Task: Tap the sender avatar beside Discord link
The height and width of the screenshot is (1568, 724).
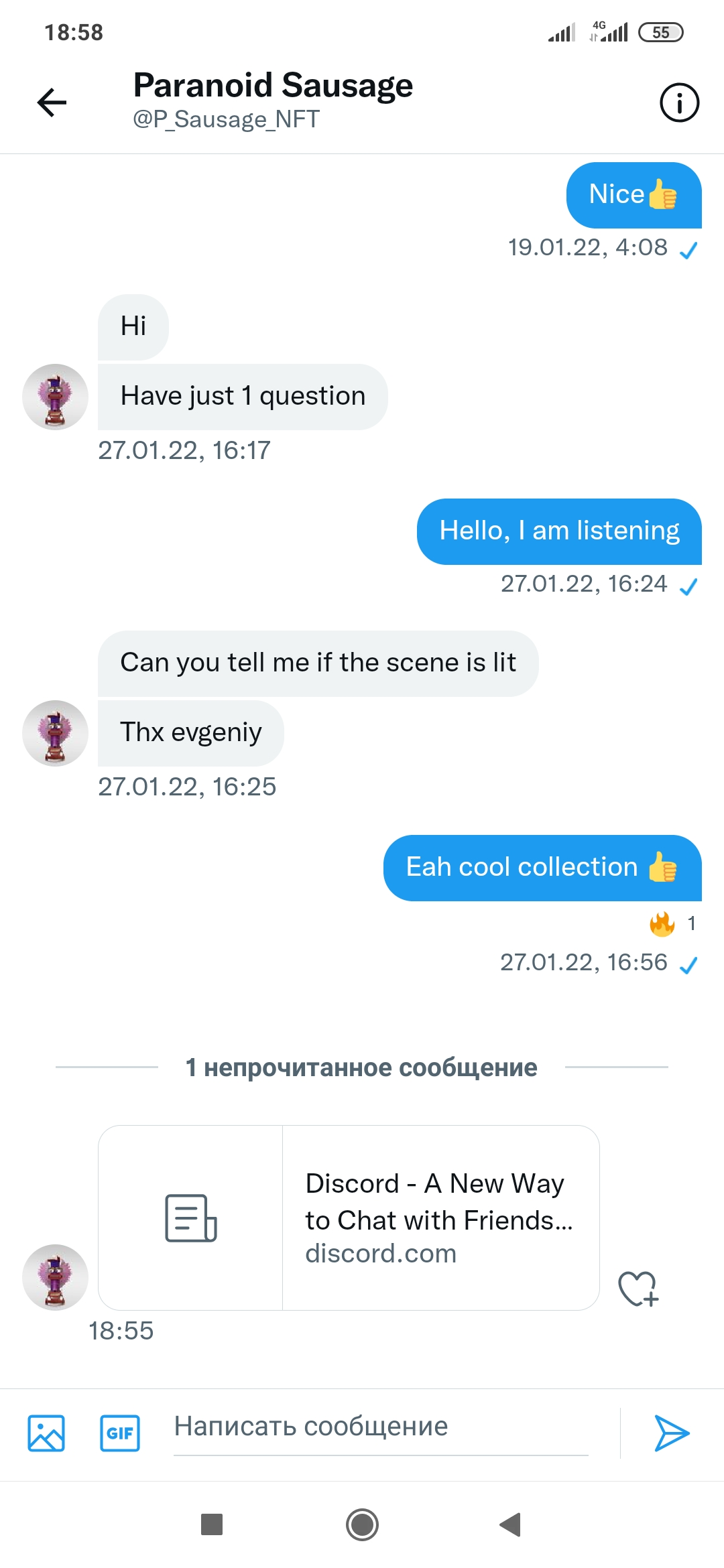Action: coord(56,1277)
